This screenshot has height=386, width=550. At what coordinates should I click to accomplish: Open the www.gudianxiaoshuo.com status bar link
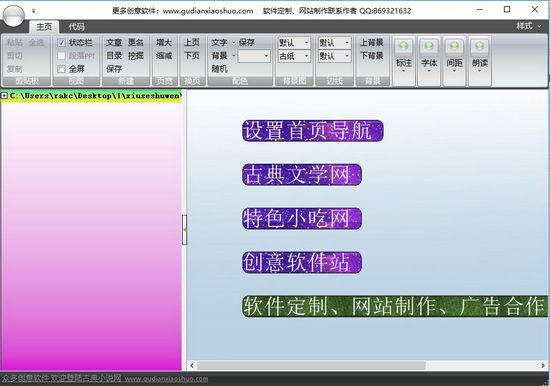click(166, 379)
